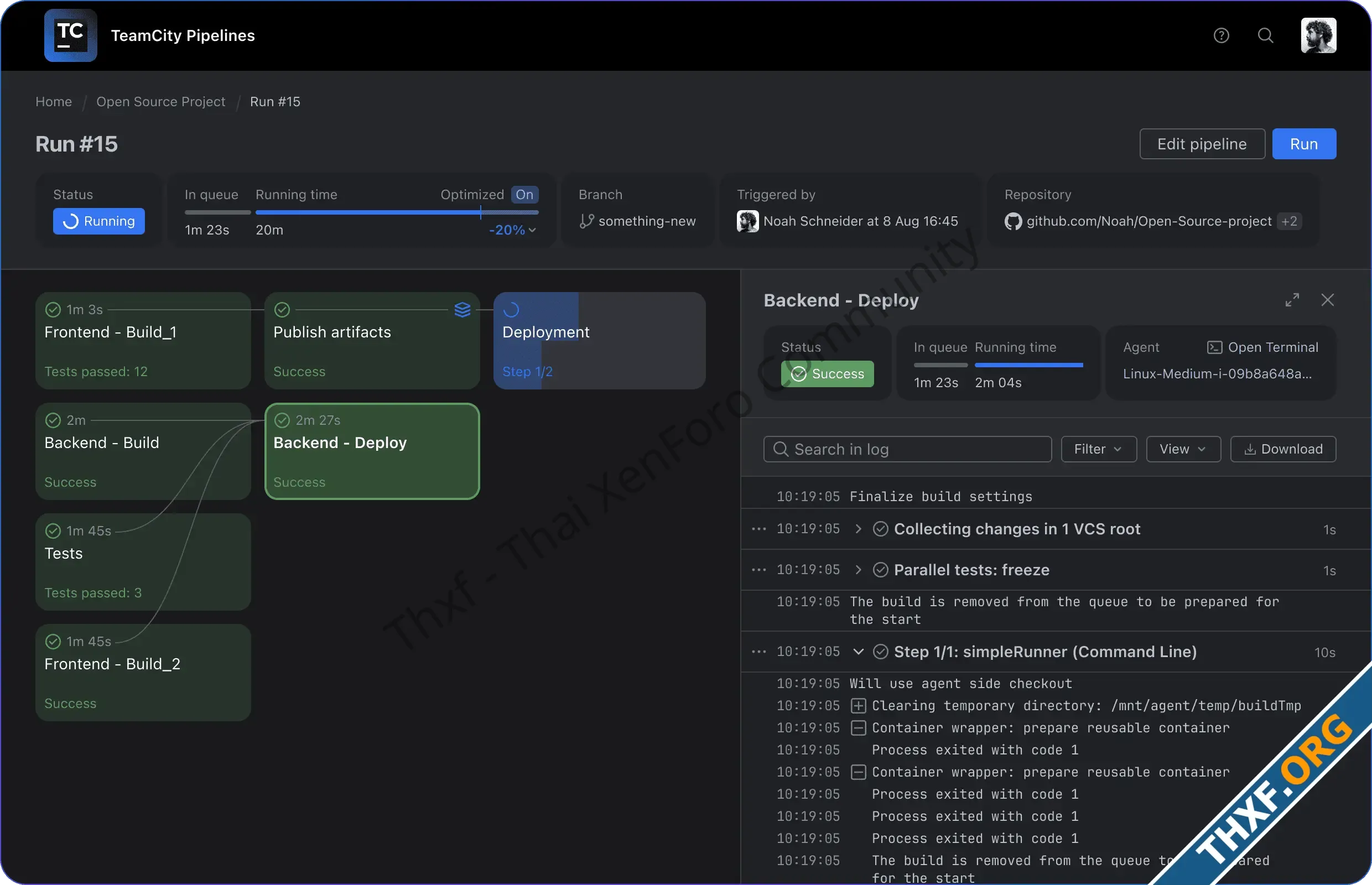Open the Filter dropdown in log

coord(1098,449)
